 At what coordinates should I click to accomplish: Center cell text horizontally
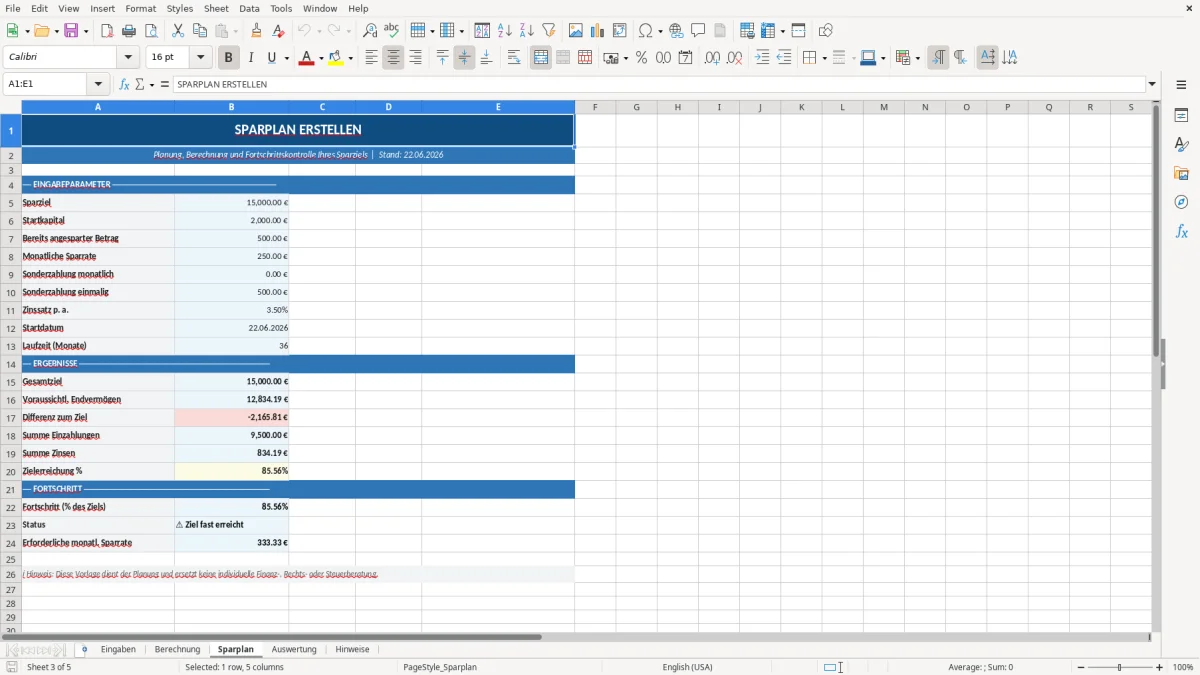coord(393,58)
